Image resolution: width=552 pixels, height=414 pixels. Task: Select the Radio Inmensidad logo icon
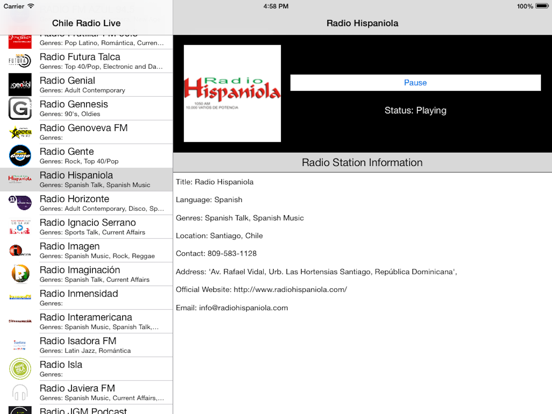coord(20,297)
